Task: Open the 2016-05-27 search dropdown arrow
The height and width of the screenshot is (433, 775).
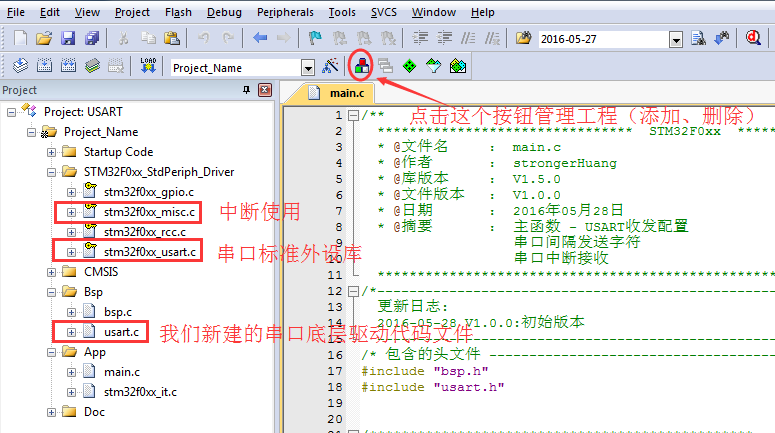Action: point(676,39)
